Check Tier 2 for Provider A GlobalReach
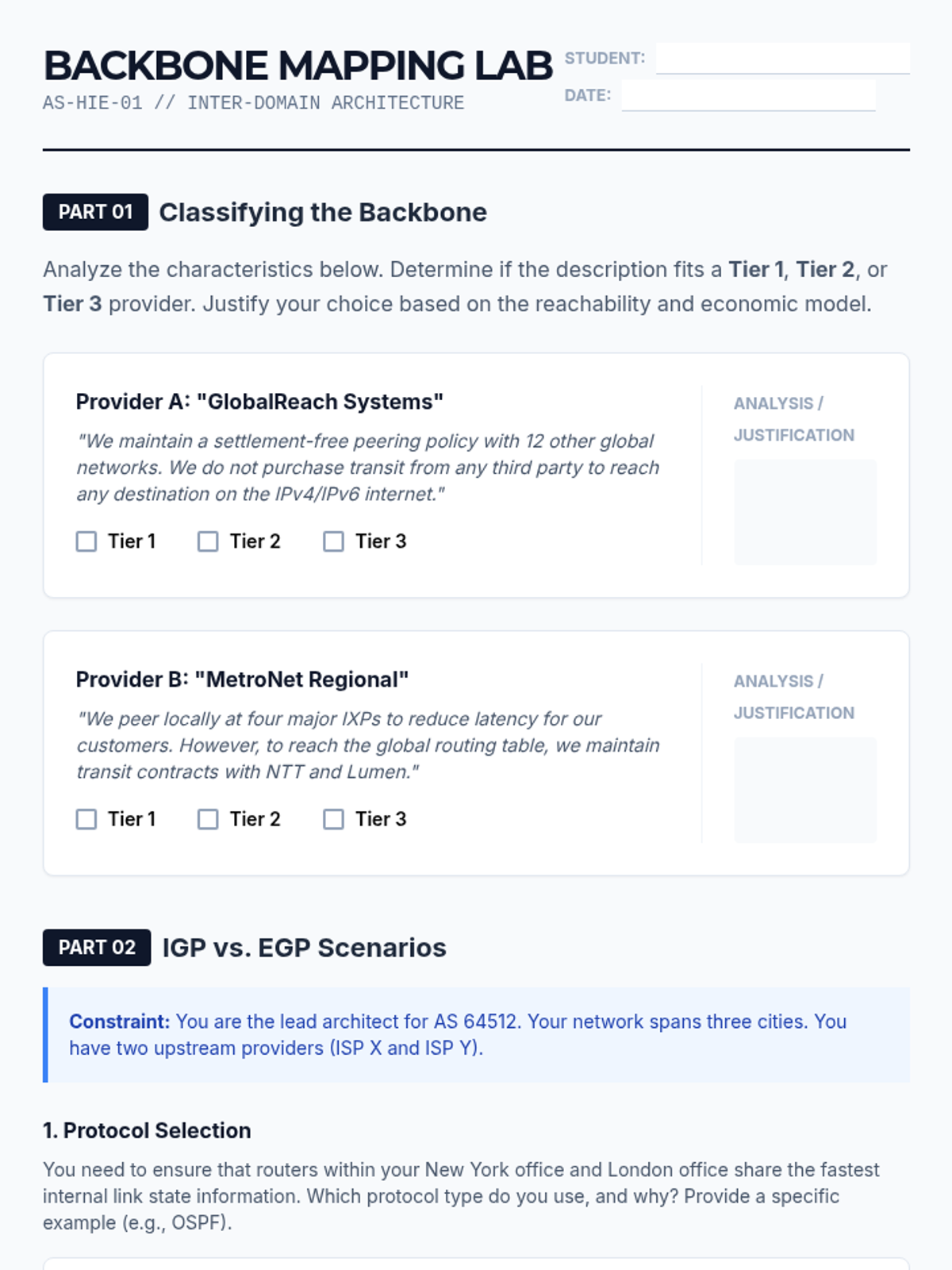Screen dimensions: 952x1270 (208, 541)
